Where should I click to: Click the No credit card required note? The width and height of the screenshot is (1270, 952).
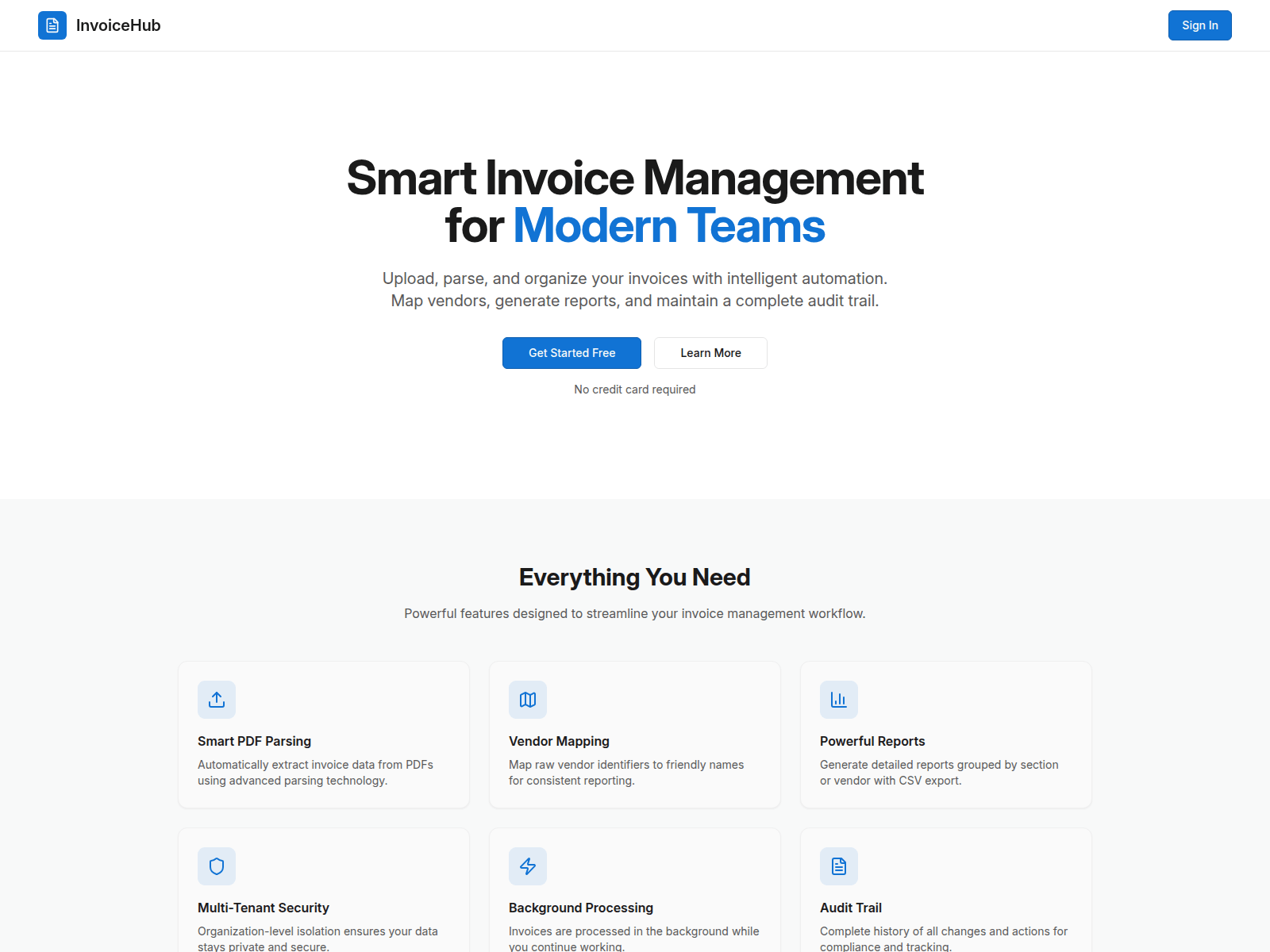[635, 390]
